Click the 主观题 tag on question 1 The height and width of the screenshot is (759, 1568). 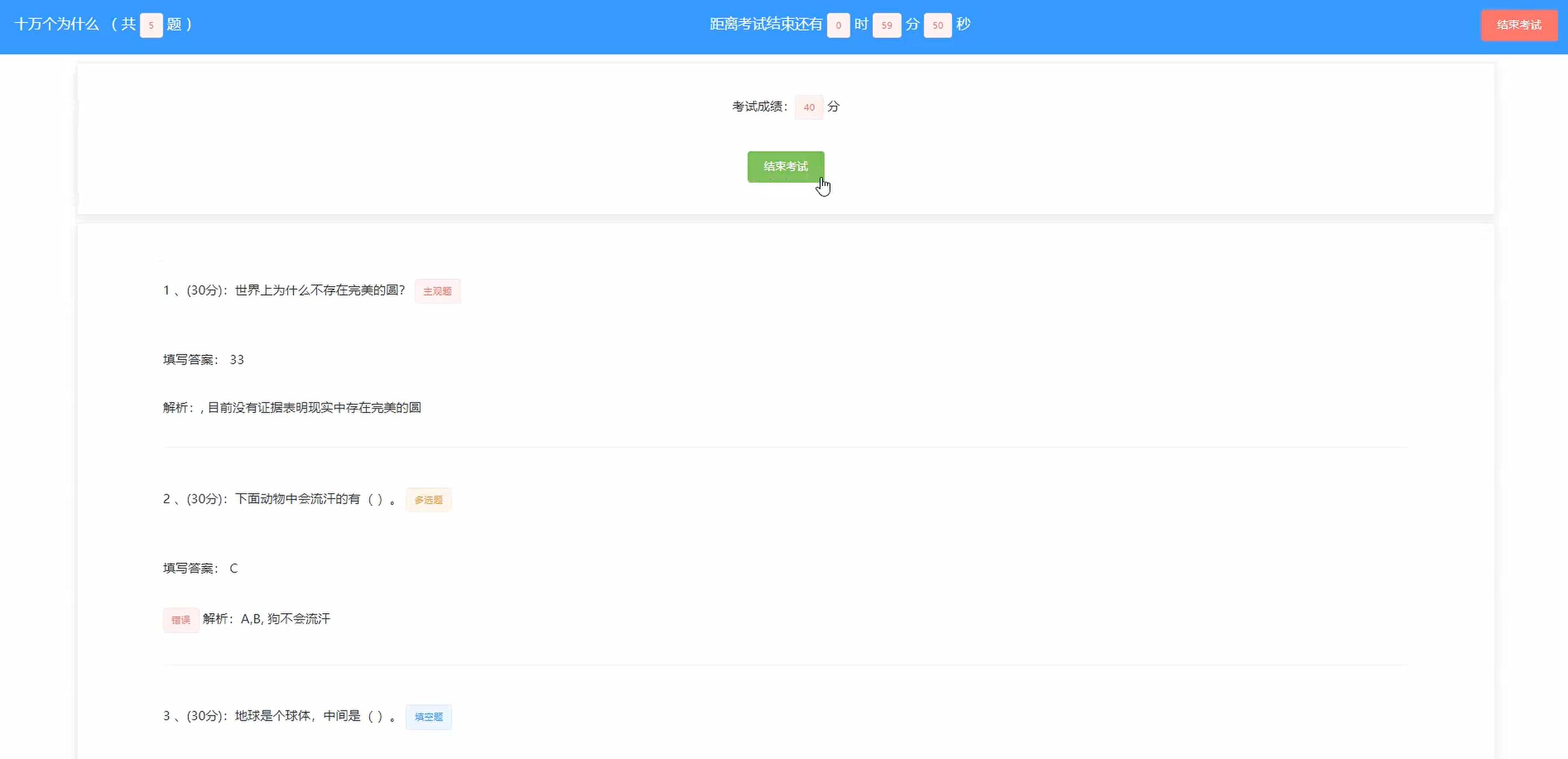pyautogui.click(x=437, y=291)
